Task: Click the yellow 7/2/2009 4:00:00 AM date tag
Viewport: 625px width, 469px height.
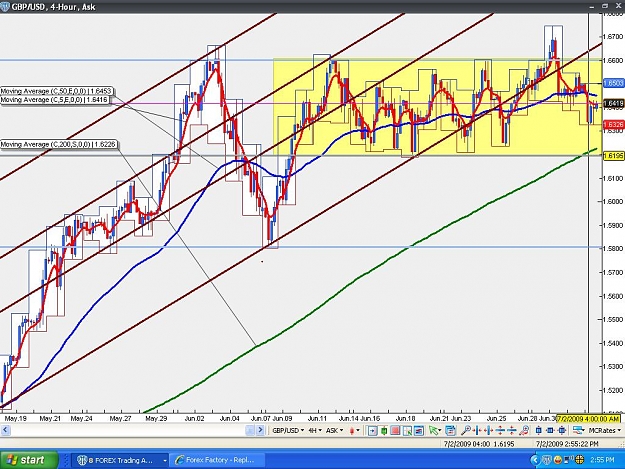Action: [x=588, y=419]
